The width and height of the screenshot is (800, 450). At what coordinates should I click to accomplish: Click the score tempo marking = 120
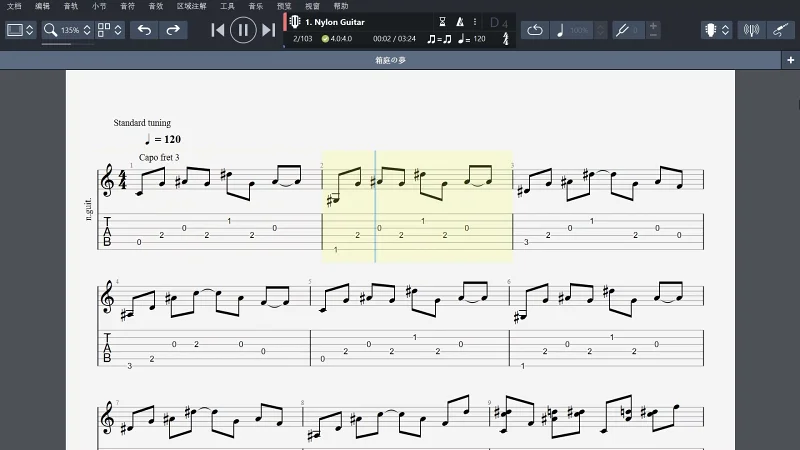point(163,139)
